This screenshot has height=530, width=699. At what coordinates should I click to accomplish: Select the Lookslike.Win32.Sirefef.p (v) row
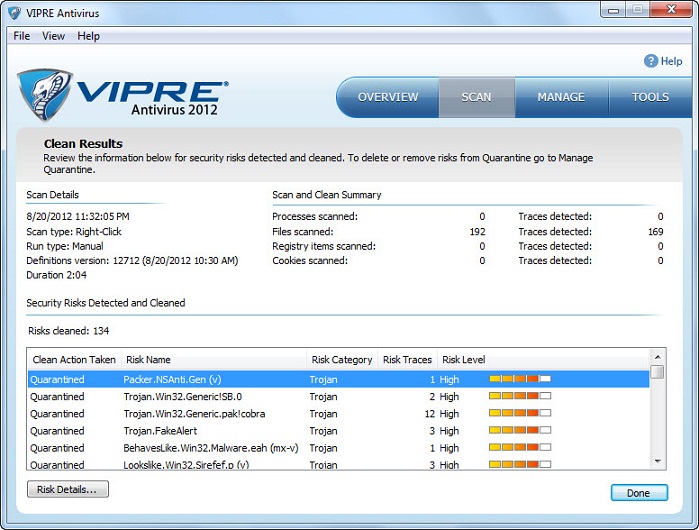click(x=338, y=464)
